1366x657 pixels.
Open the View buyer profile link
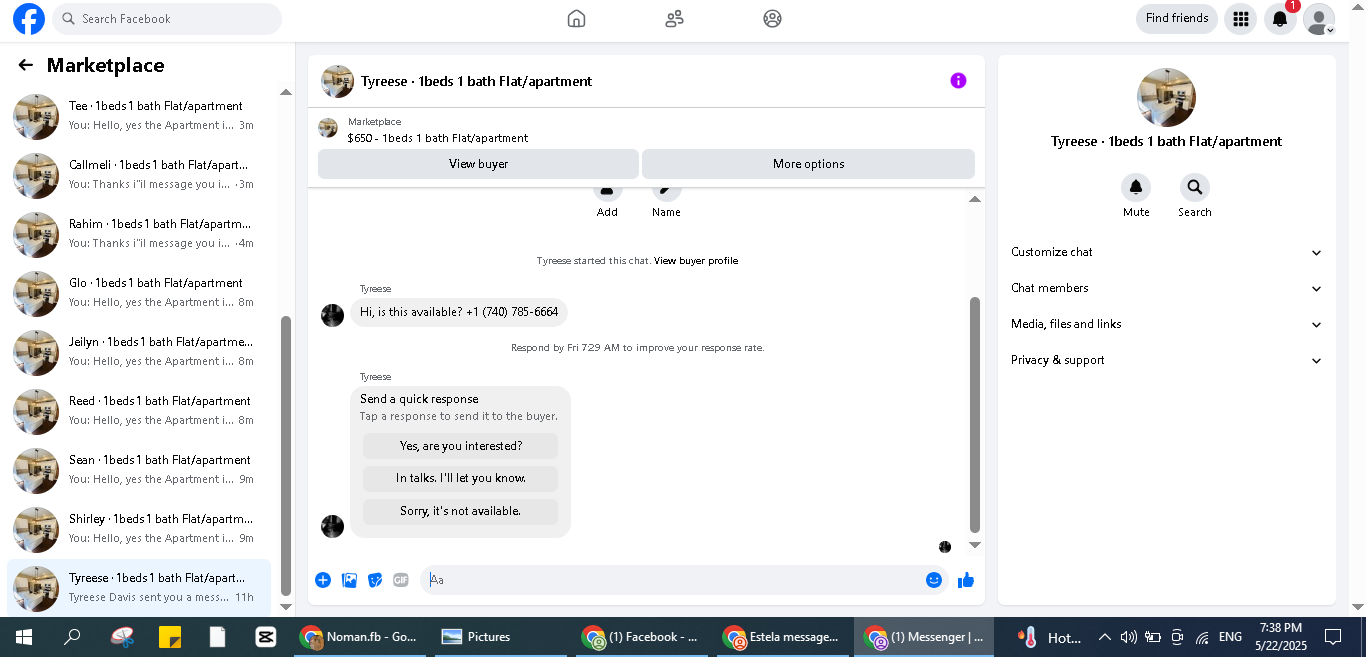pyautogui.click(x=696, y=261)
